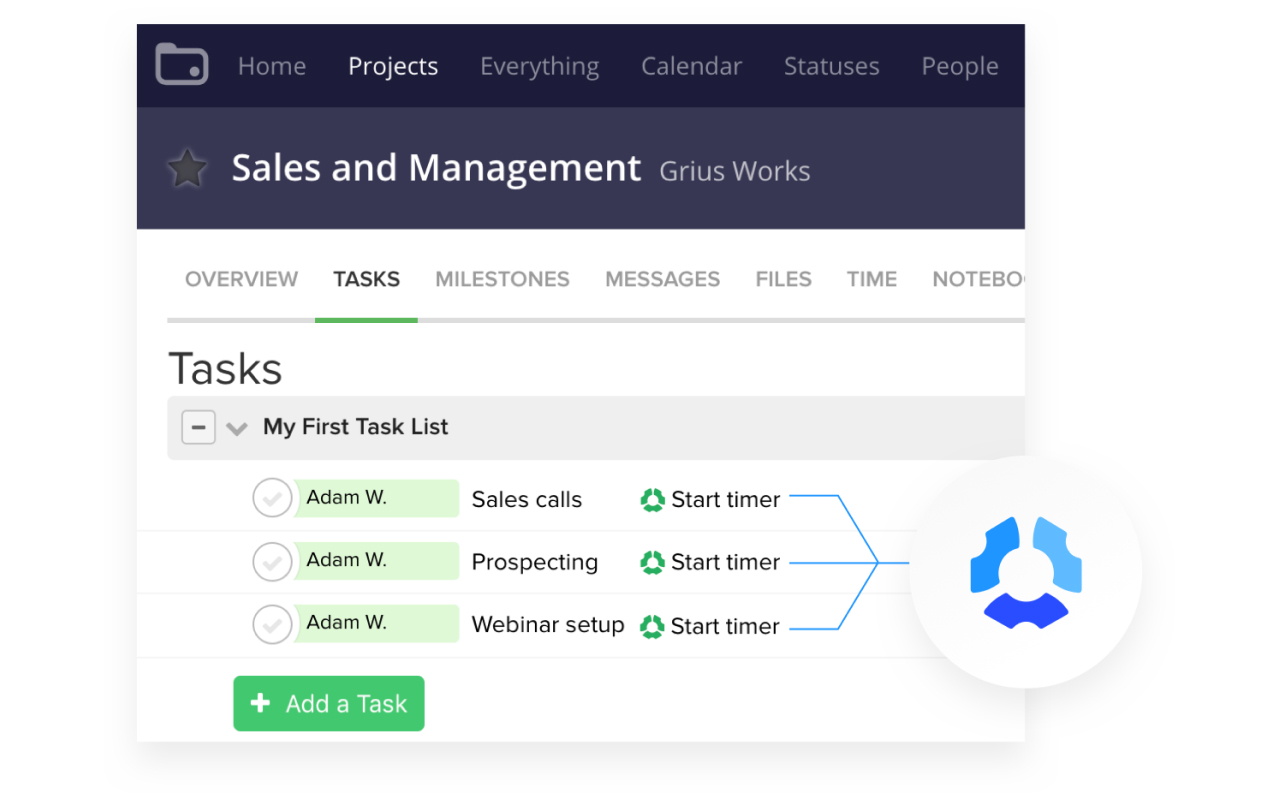Switch to the Time tab
The image size is (1280, 800).
(x=870, y=279)
